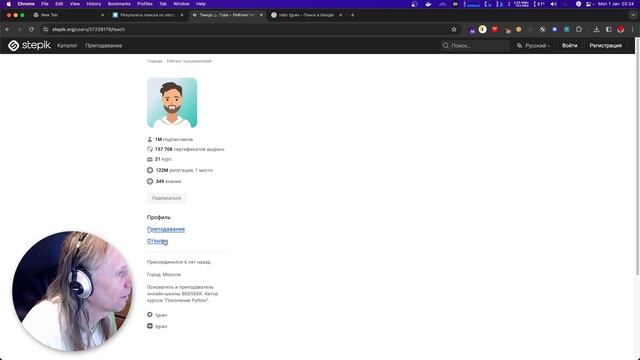Click the knowledge circle icon
Viewport: 640px width, 360px height.
[150, 181]
